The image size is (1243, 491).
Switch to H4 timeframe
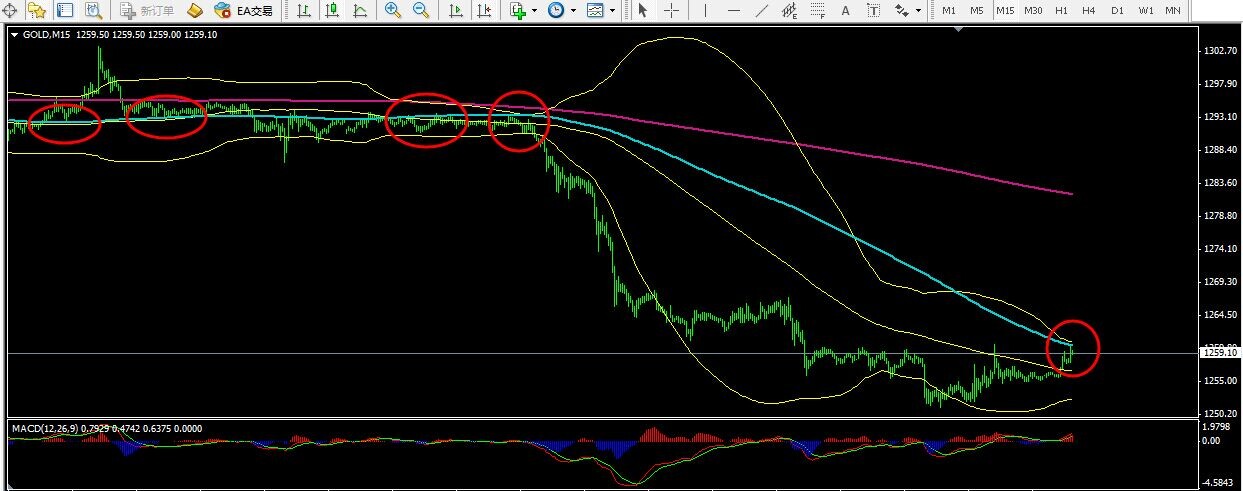tap(1089, 11)
